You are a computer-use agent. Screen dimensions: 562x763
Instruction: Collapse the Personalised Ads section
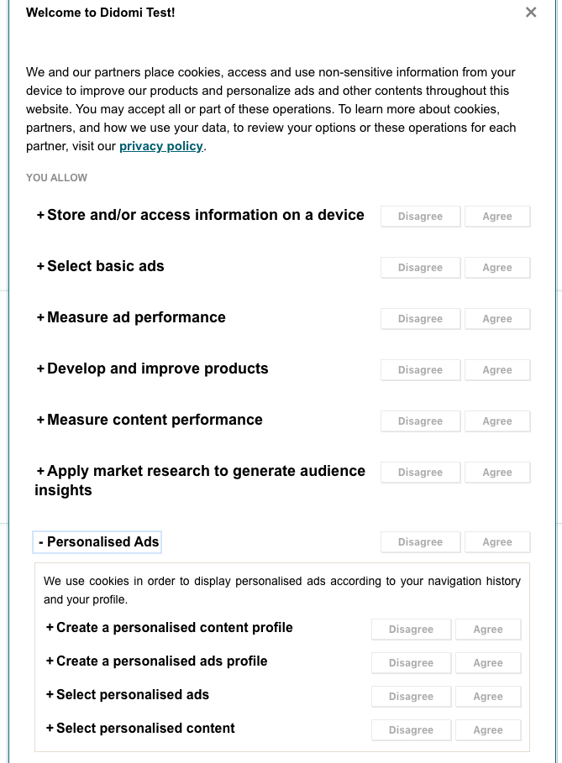97,542
